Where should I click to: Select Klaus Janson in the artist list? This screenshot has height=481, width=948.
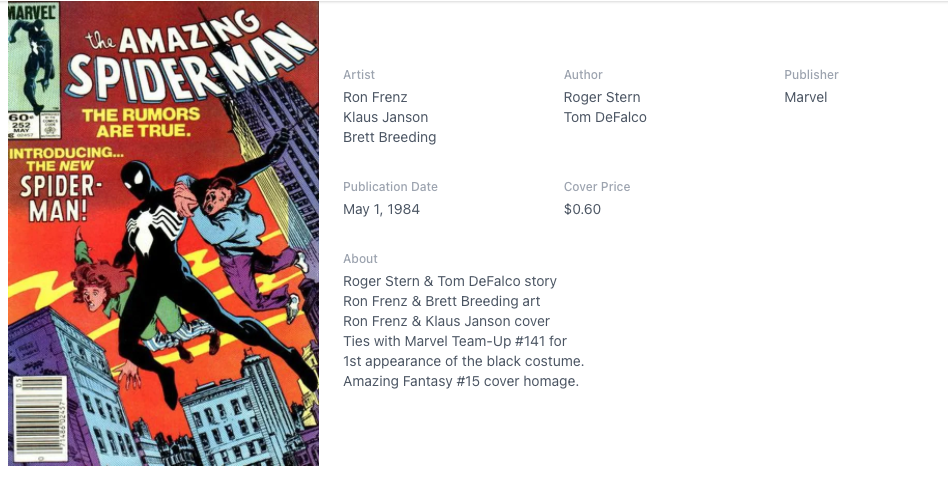tap(385, 117)
